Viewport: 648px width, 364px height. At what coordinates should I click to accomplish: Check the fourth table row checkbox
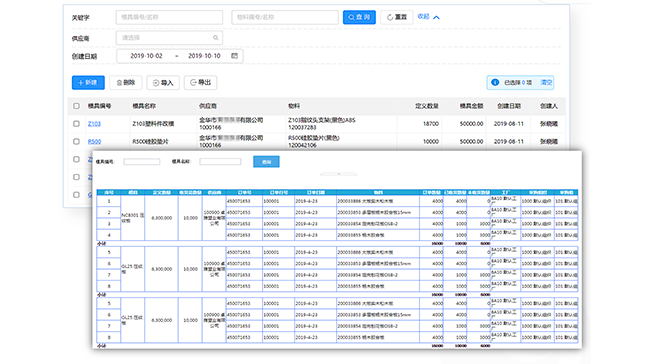point(76,177)
